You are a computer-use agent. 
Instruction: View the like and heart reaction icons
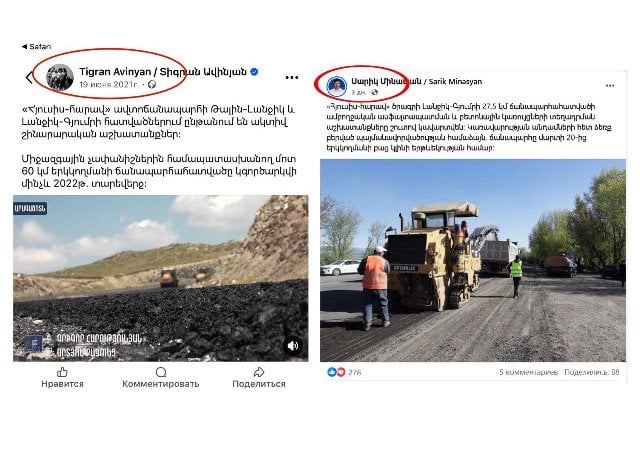pos(336,372)
